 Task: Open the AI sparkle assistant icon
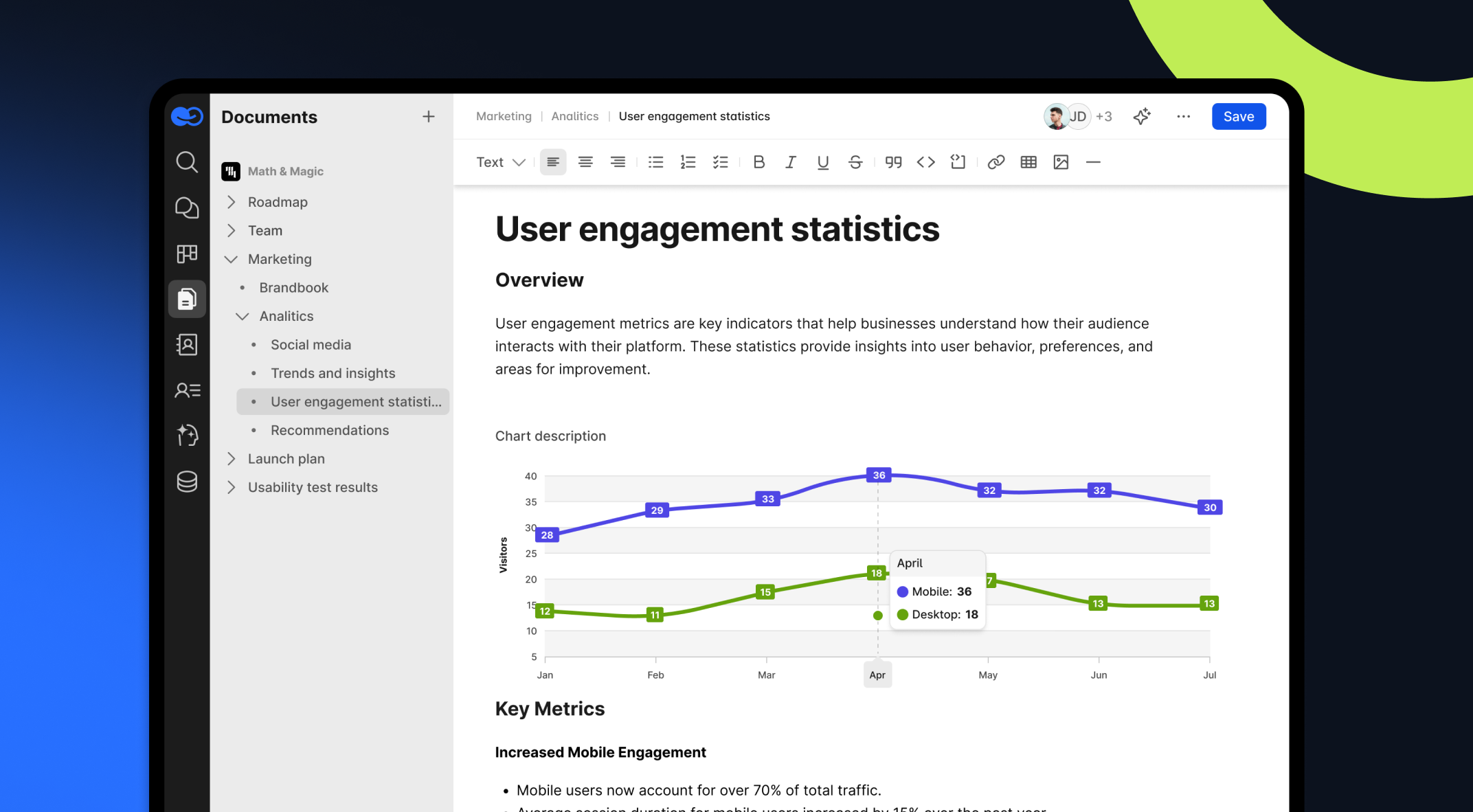point(1142,116)
